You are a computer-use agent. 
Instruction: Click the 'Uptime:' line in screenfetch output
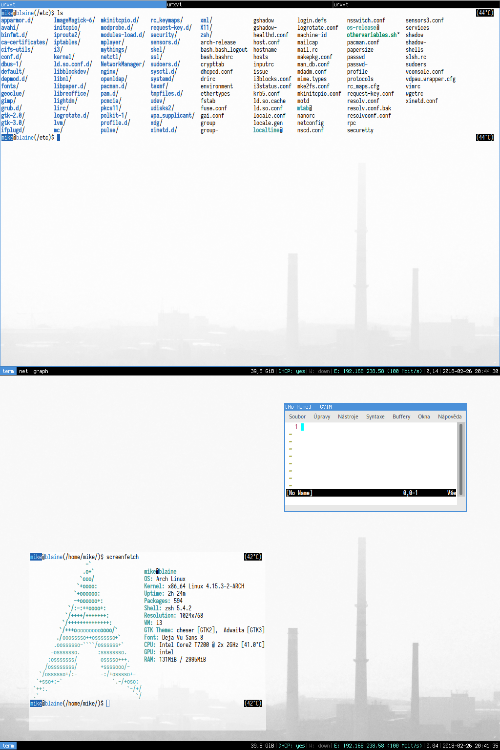tap(165, 594)
